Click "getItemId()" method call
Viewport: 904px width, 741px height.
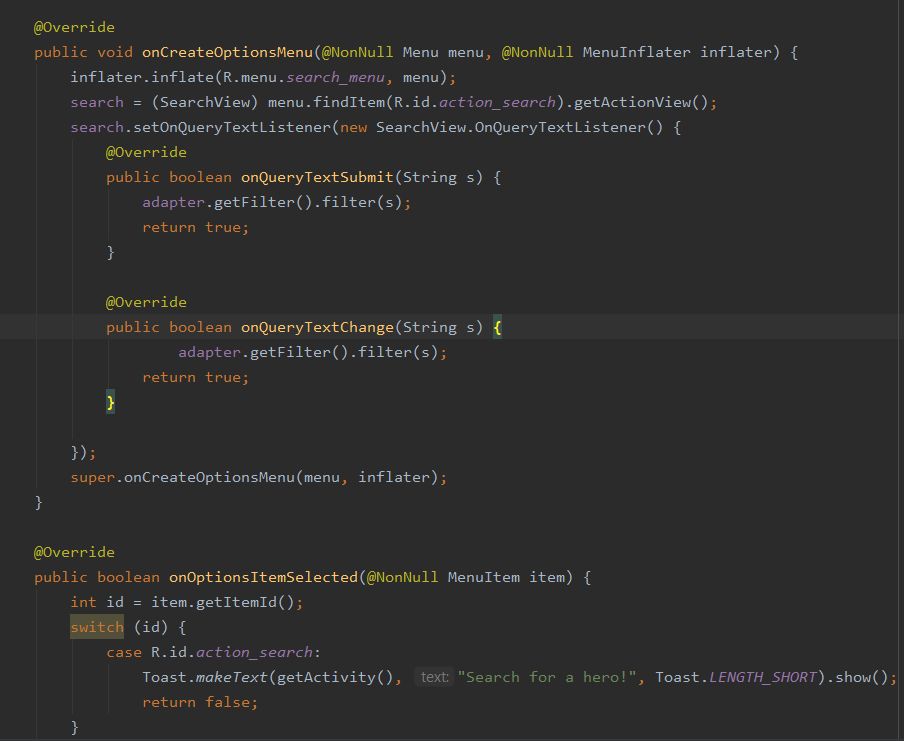click(x=245, y=603)
